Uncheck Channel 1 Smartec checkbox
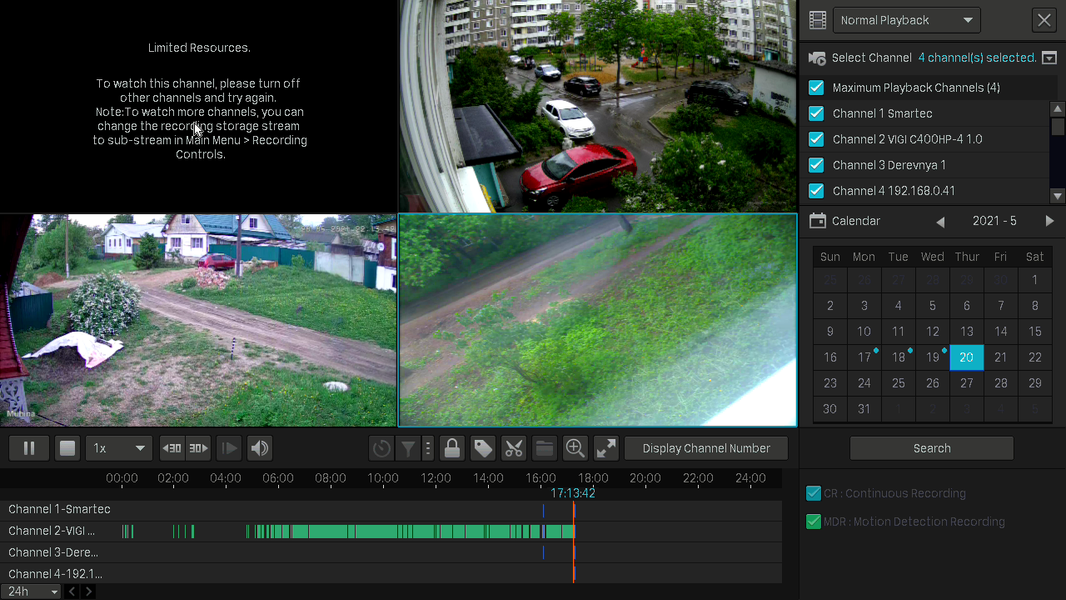The height and width of the screenshot is (600, 1066). tap(816, 113)
